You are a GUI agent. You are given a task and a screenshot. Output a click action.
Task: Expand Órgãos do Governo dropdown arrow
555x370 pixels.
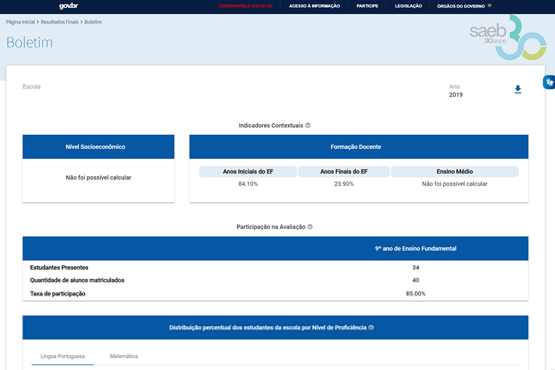coord(489,6)
